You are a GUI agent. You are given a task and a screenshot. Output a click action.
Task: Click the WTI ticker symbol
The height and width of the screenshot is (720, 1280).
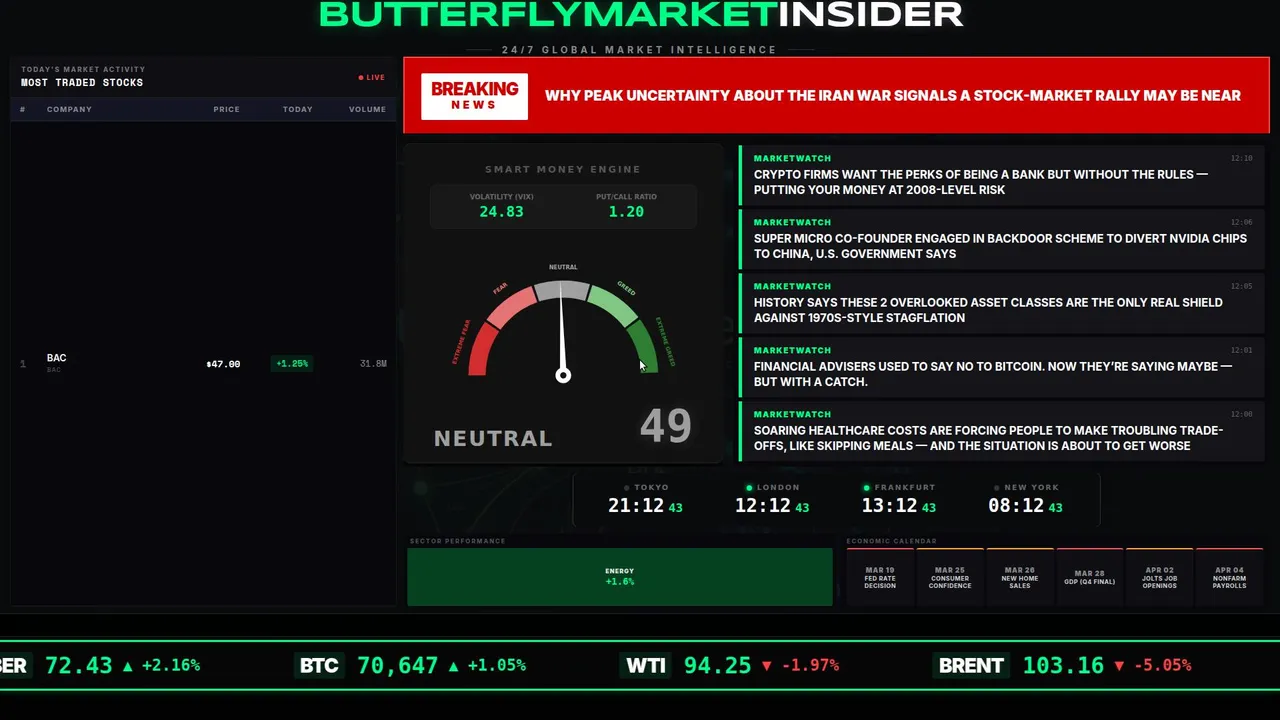645,665
